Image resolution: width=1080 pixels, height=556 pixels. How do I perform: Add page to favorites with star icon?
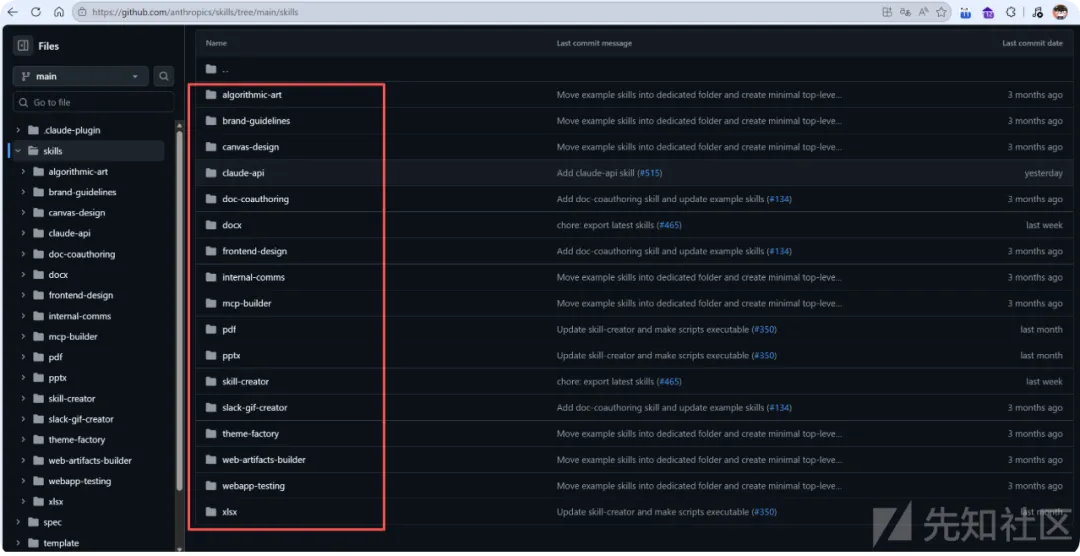pos(941,12)
